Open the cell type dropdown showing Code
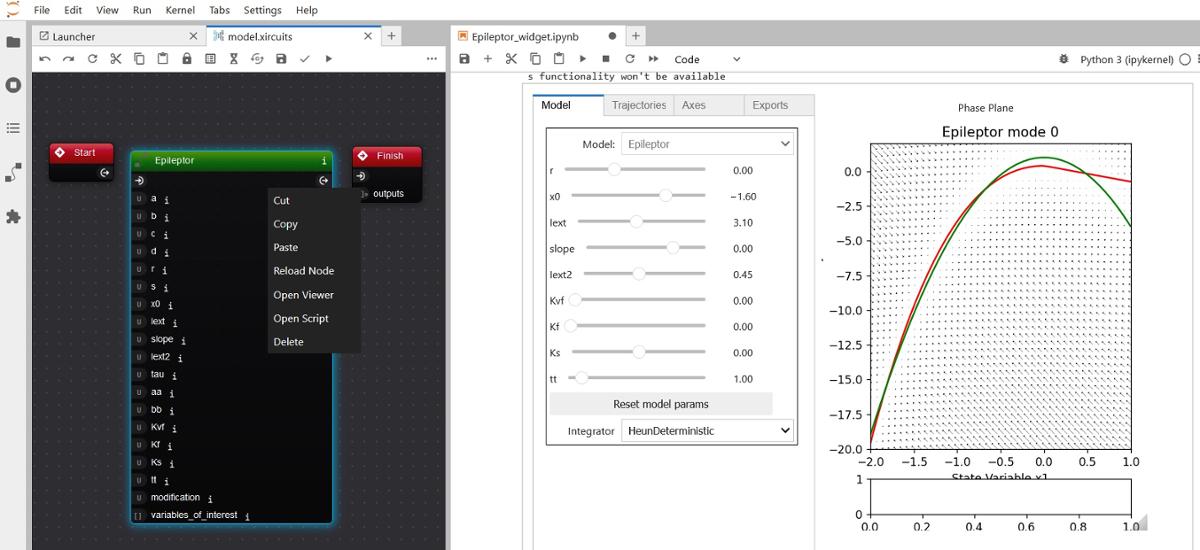 707,59
